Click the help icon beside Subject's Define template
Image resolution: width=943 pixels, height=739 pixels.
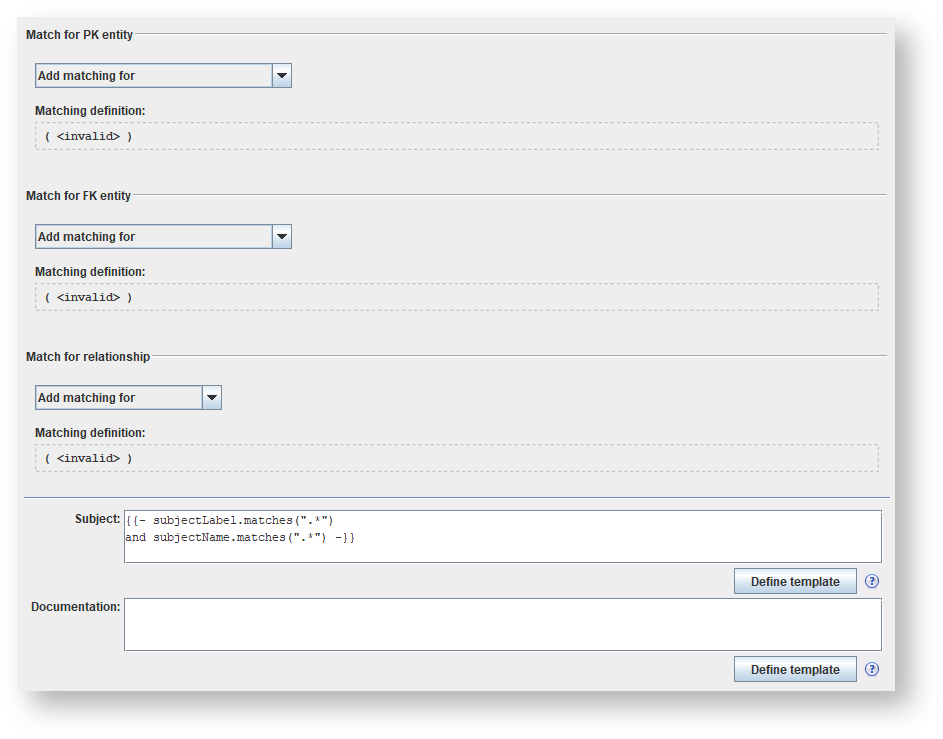coord(872,581)
